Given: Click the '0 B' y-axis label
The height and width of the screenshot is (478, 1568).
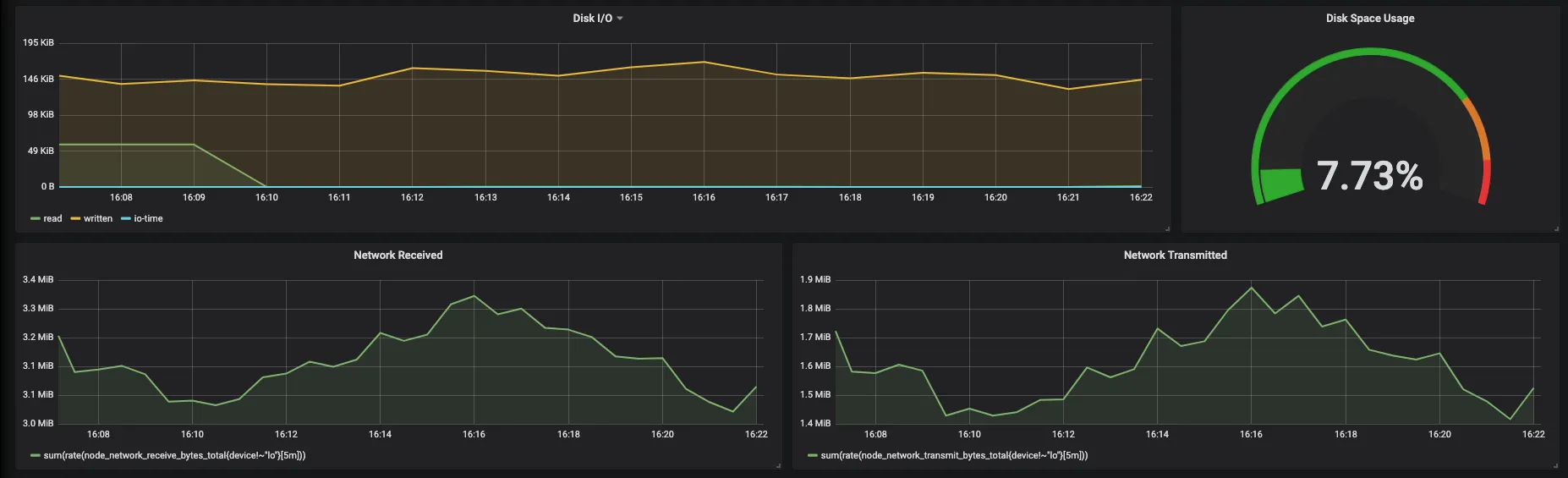Looking at the screenshot, I should 47,186.
